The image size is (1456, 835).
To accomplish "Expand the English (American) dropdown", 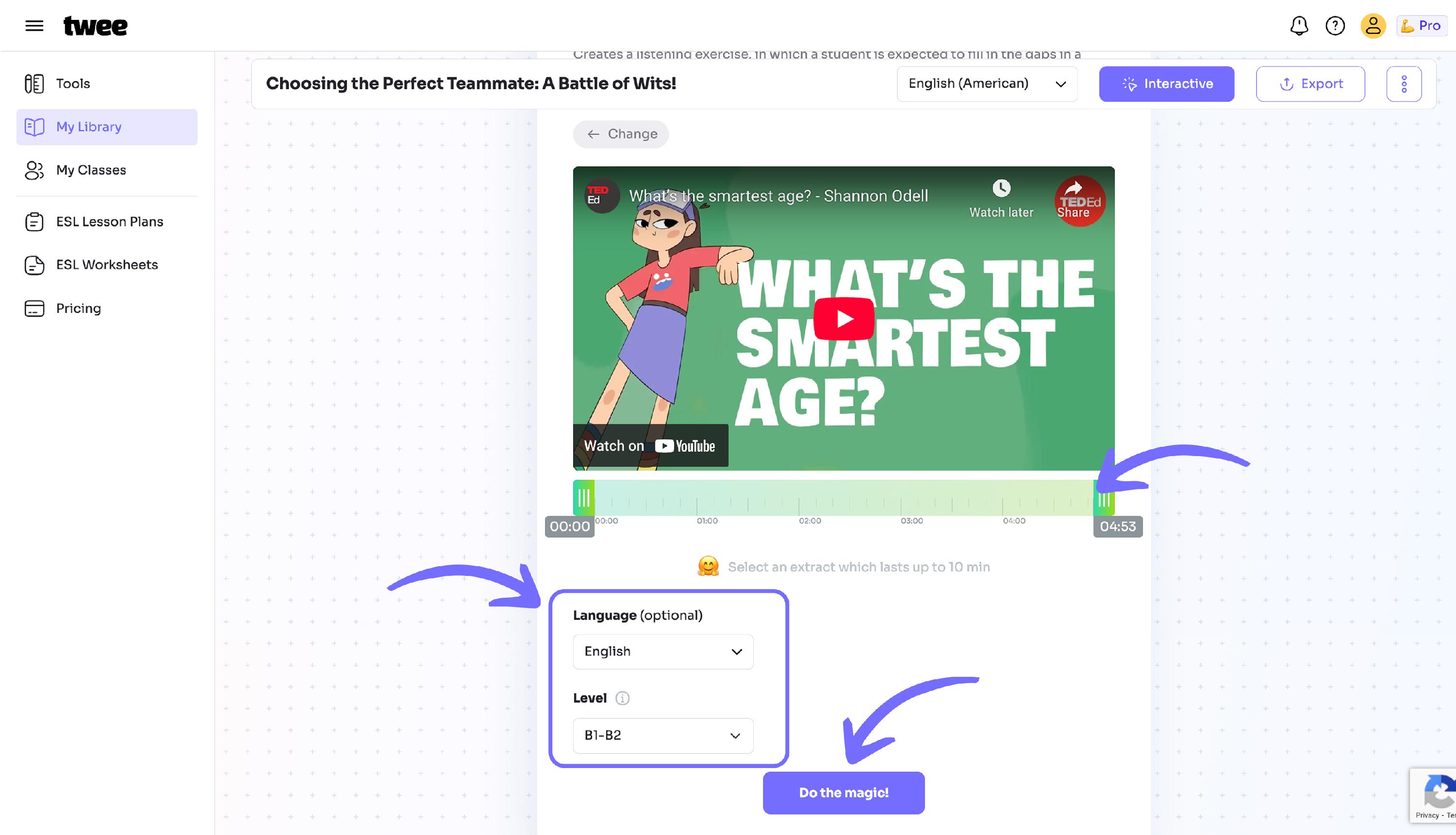I will tap(987, 84).
